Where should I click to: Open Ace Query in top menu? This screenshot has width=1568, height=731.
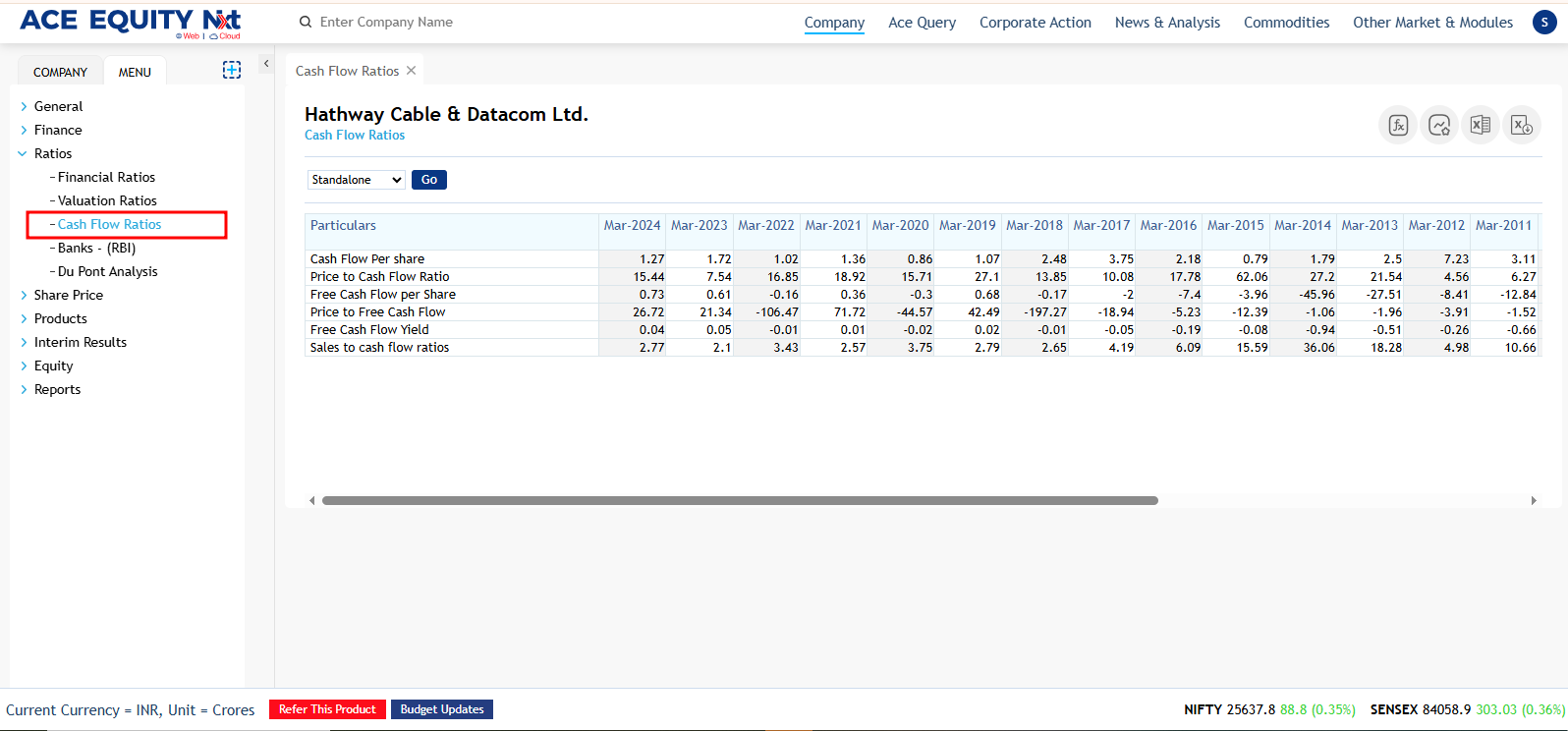922,23
